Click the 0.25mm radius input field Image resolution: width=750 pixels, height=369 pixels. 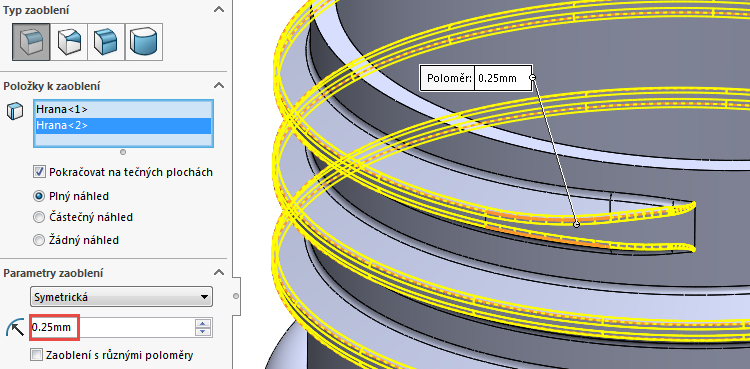[x=112, y=328]
